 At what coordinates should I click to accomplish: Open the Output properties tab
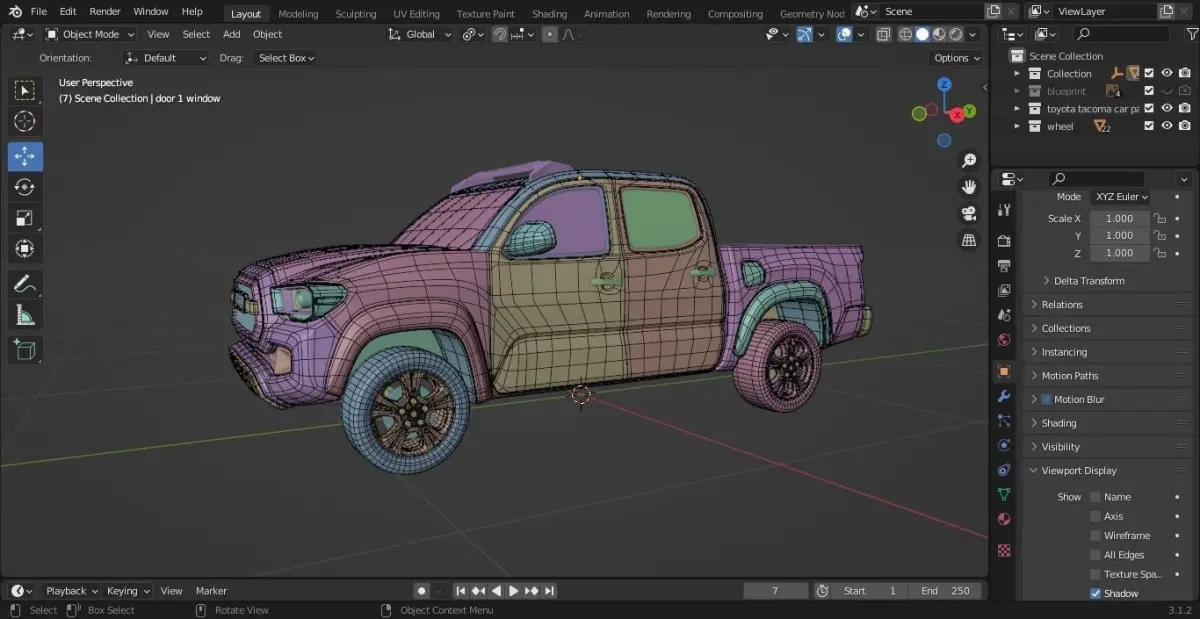point(1004,266)
